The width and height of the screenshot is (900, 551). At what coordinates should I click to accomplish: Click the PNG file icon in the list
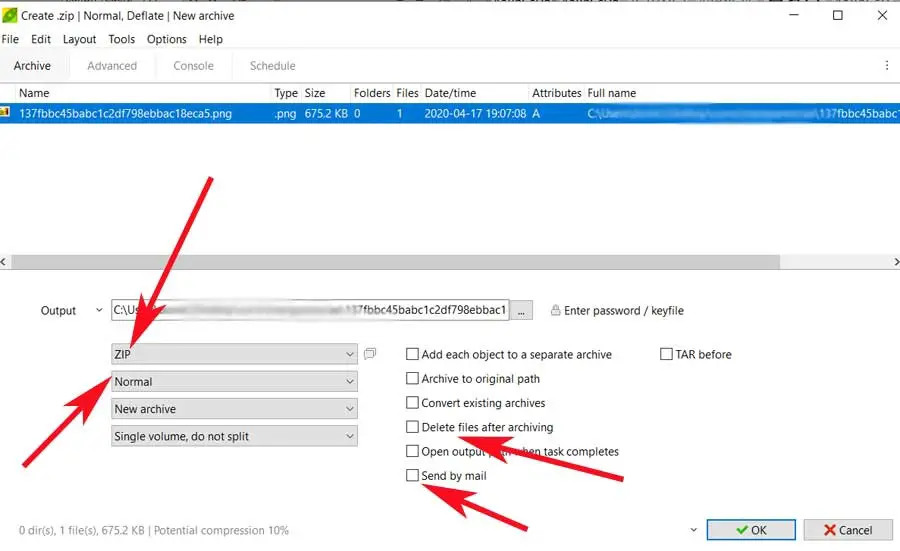pyautogui.click(x=5, y=112)
